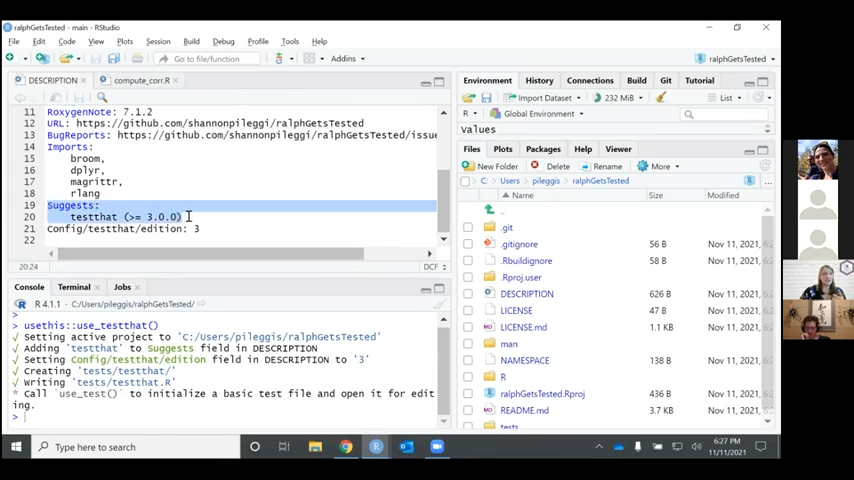Click the Save All icon in toolbar
The height and width of the screenshot is (480, 854).
tap(114, 58)
